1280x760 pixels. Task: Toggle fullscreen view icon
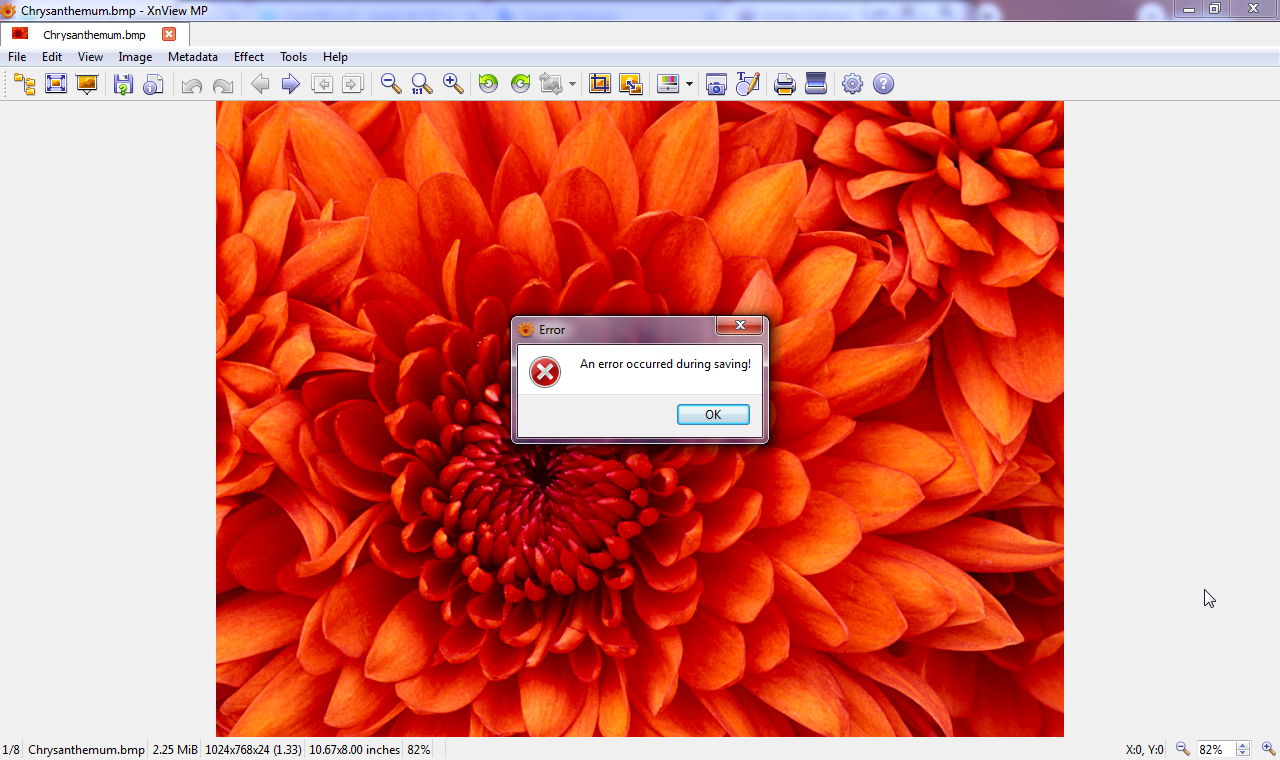click(x=56, y=84)
